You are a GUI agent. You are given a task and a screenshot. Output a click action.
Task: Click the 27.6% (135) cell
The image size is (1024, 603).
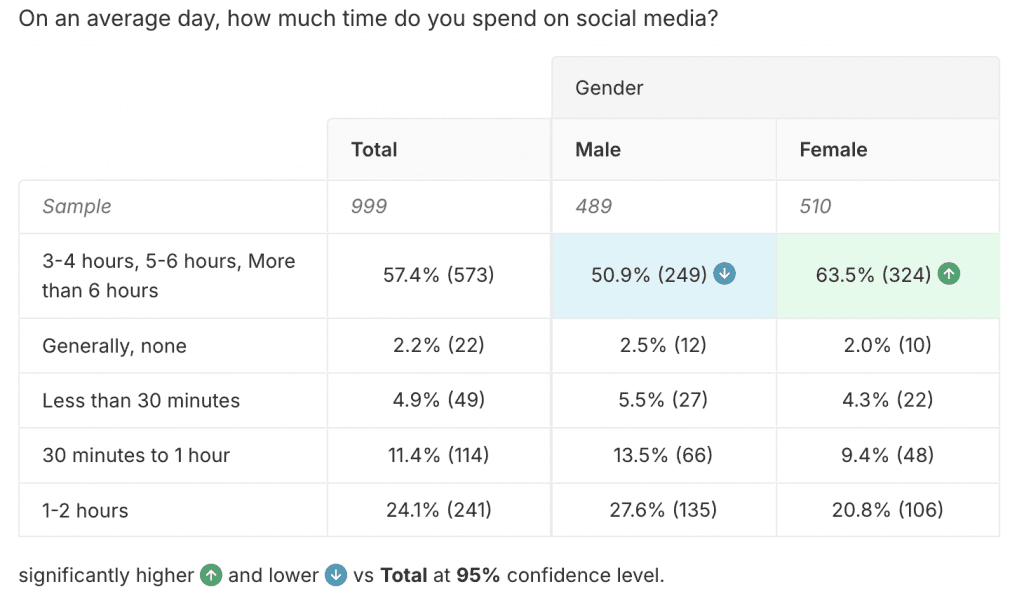pos(663,510)
